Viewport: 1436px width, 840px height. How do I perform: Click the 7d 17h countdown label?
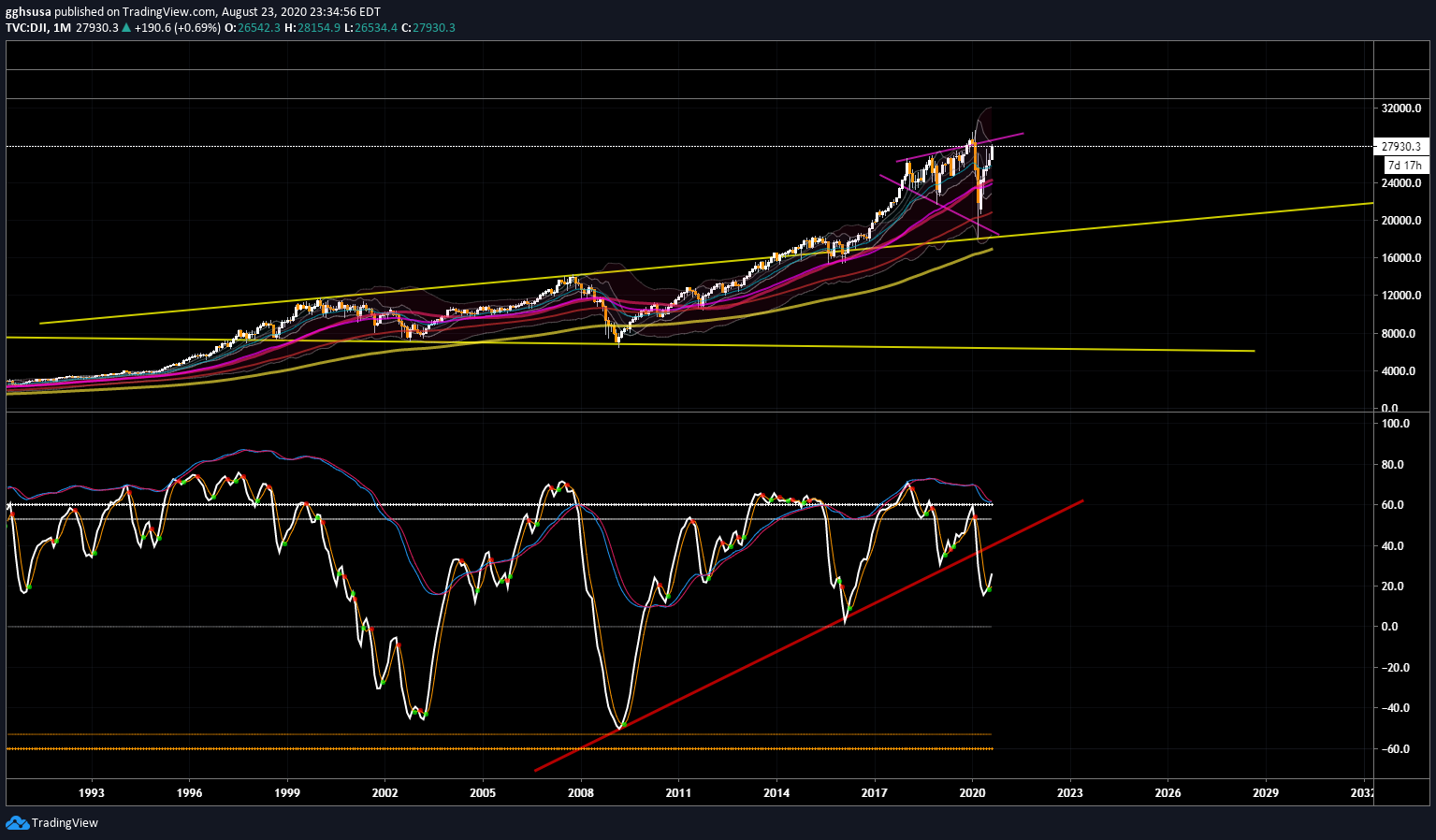click(x=1404, y=166)
